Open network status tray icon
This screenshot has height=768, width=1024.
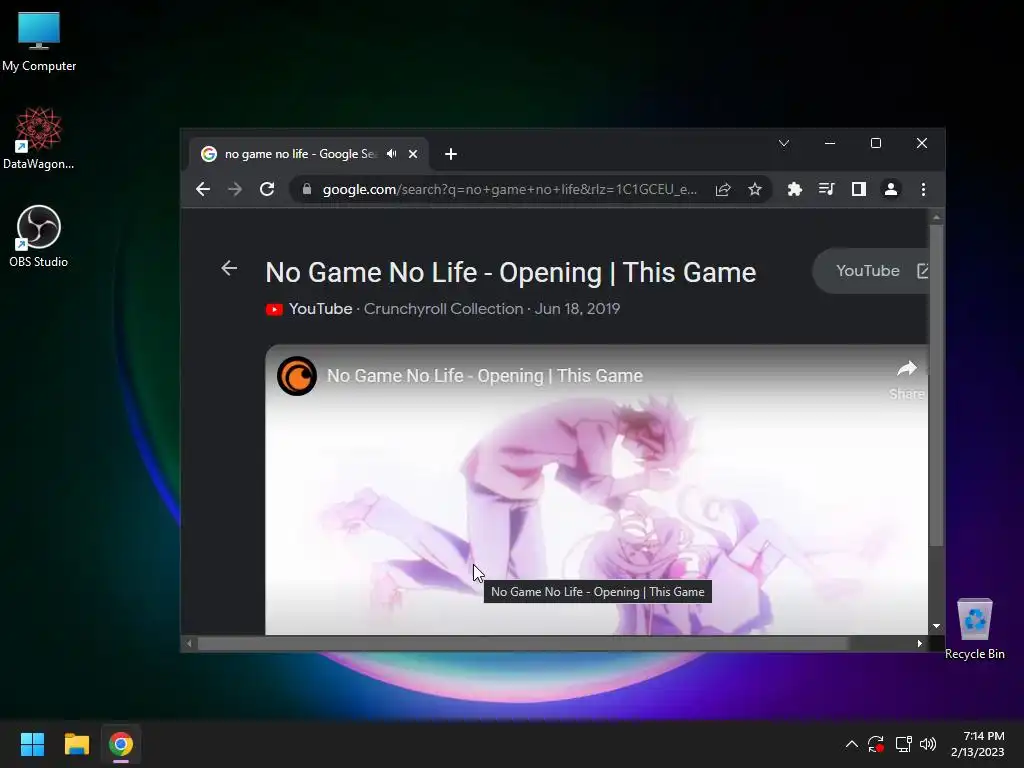[904, 744]
